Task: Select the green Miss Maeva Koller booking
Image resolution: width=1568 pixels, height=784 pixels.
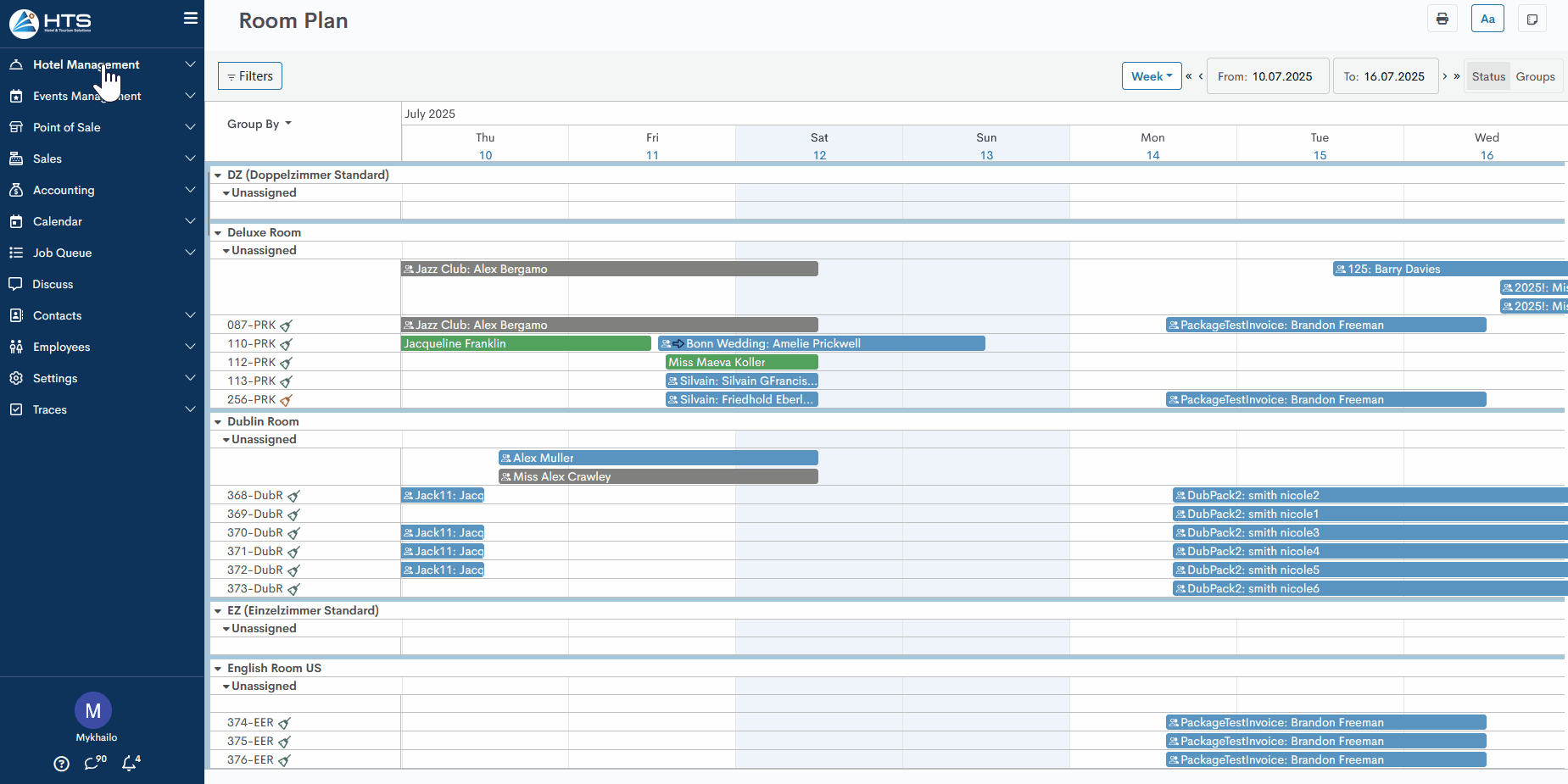Action: 741,362
